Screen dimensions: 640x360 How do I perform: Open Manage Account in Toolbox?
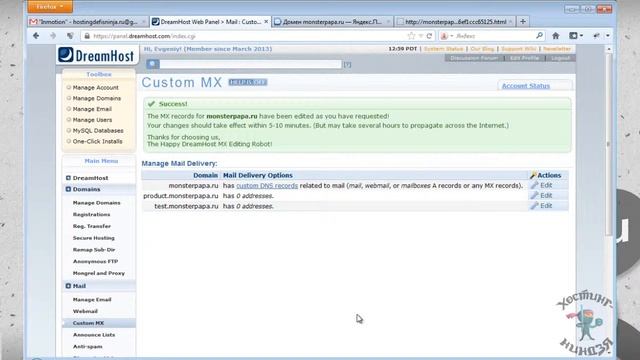96,88
